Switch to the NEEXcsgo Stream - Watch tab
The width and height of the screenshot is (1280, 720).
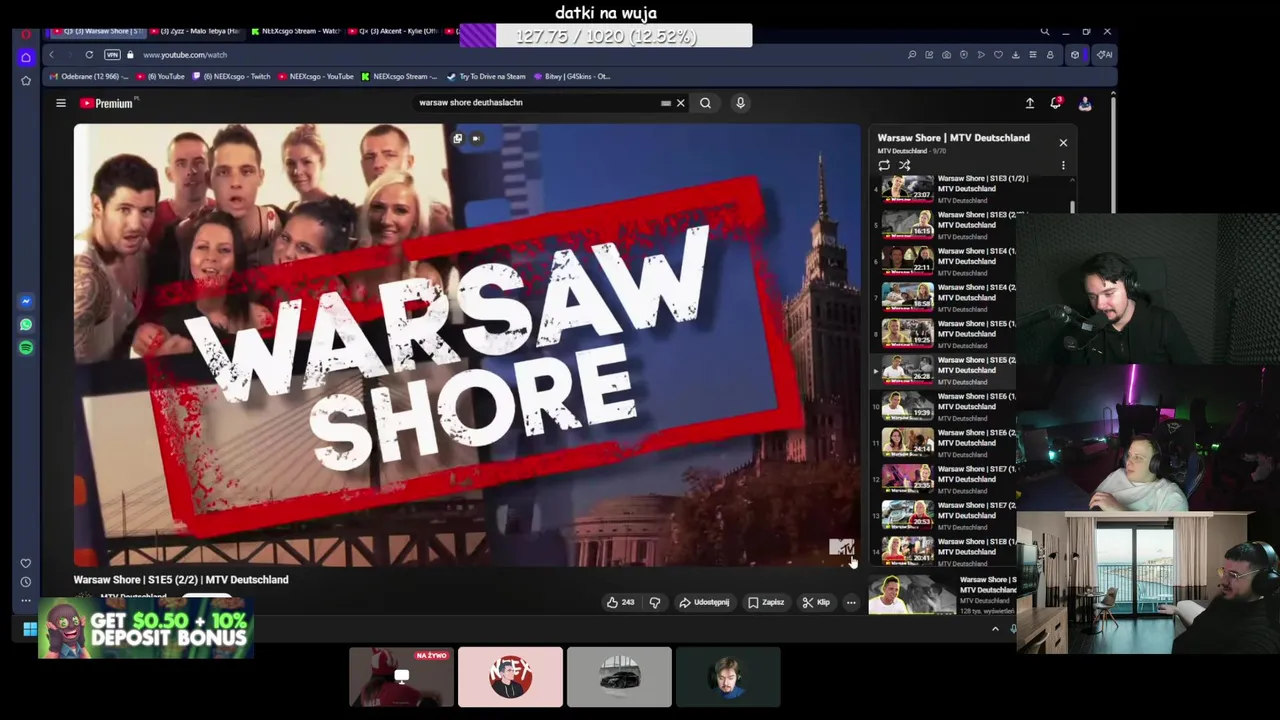(x=295, y=31)
